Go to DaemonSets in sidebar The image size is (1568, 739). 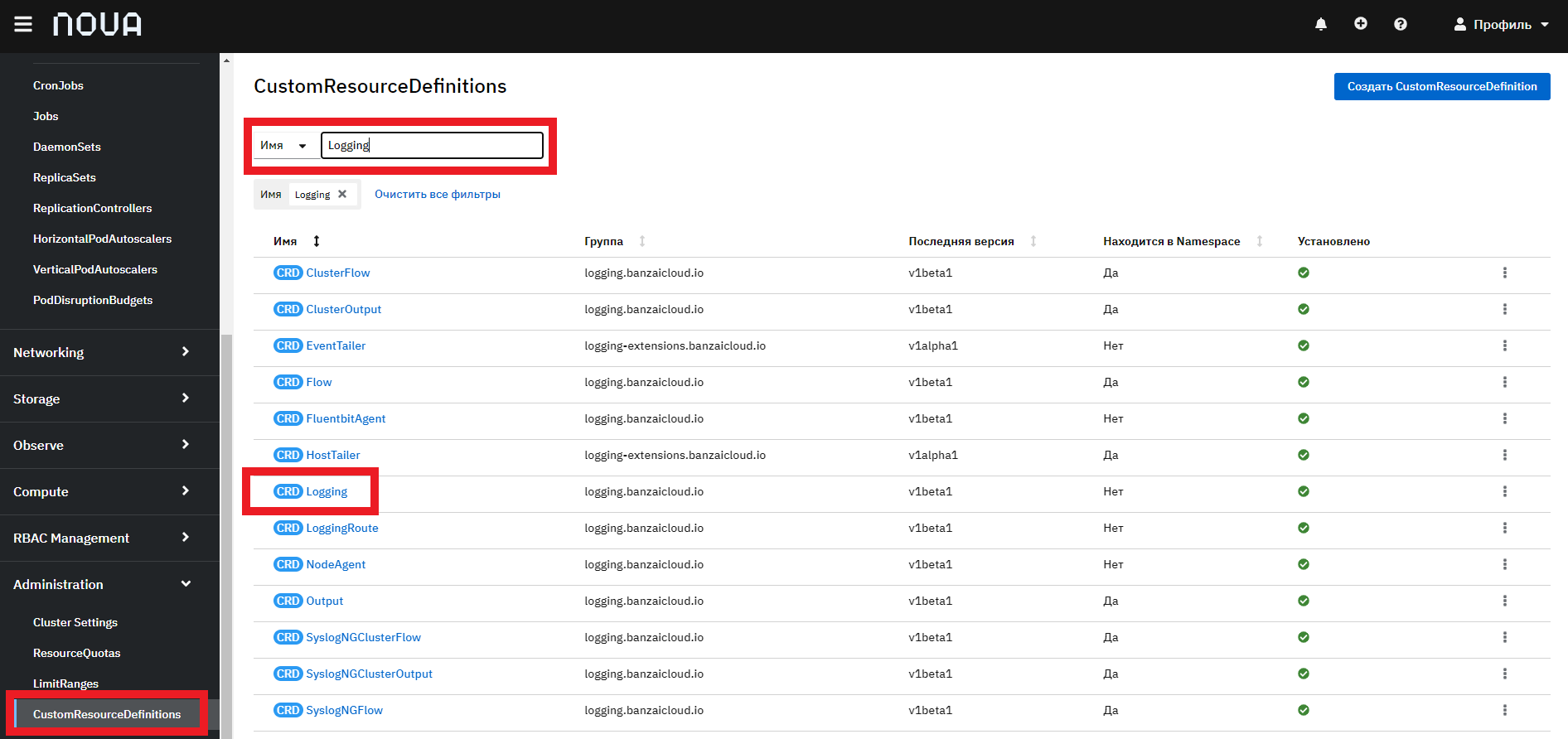pos(67,147)
